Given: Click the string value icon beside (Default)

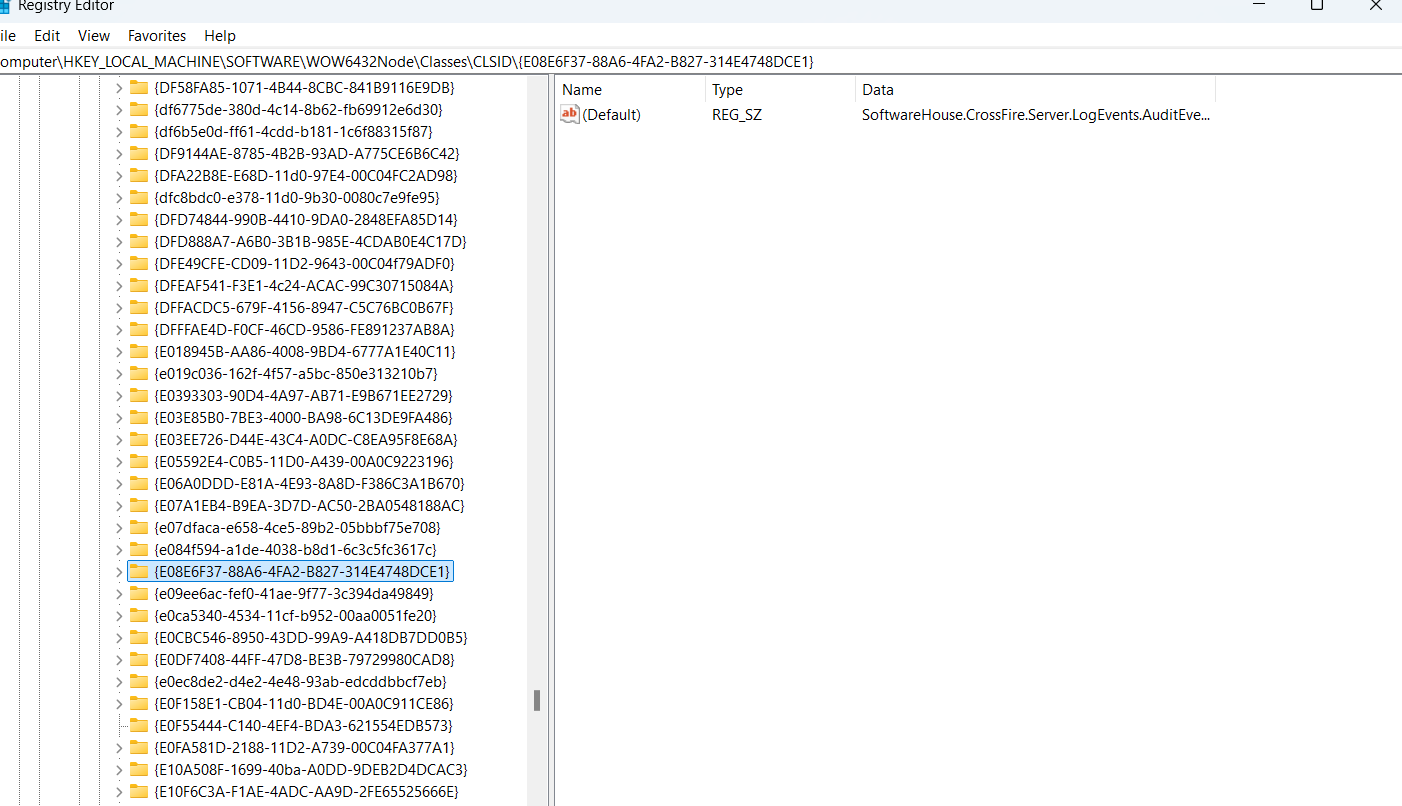Looking at the screenshot, I should coord(570,115).
